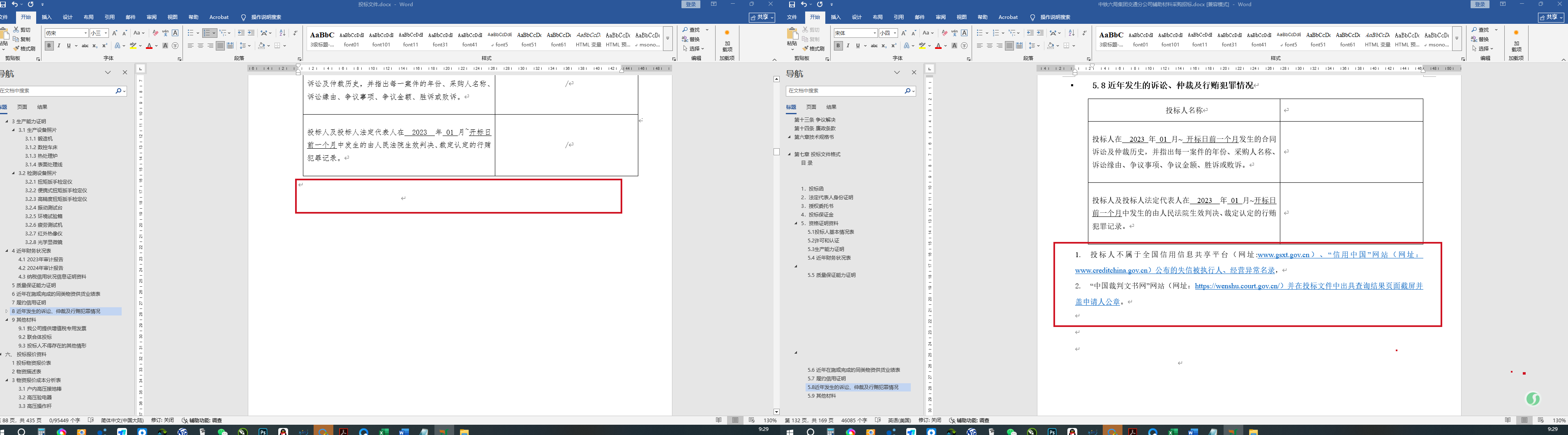Toggle italic in the right 招标 window
1568x435 pixels.
848,46
